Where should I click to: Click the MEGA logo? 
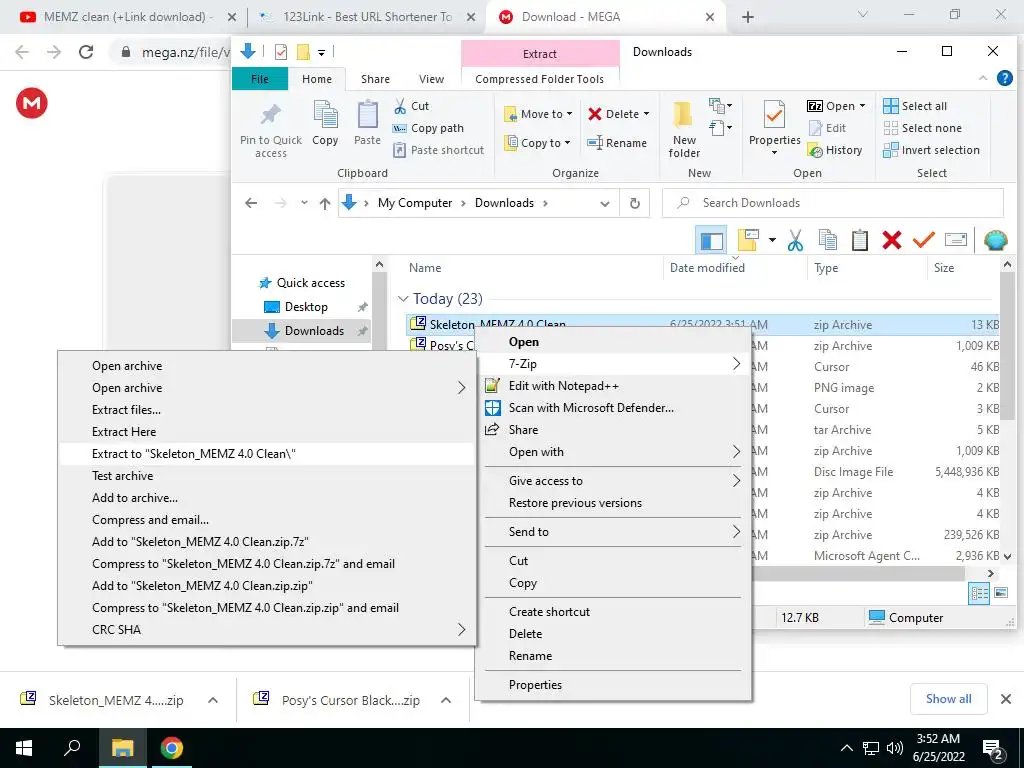click(x=32, y=103)
